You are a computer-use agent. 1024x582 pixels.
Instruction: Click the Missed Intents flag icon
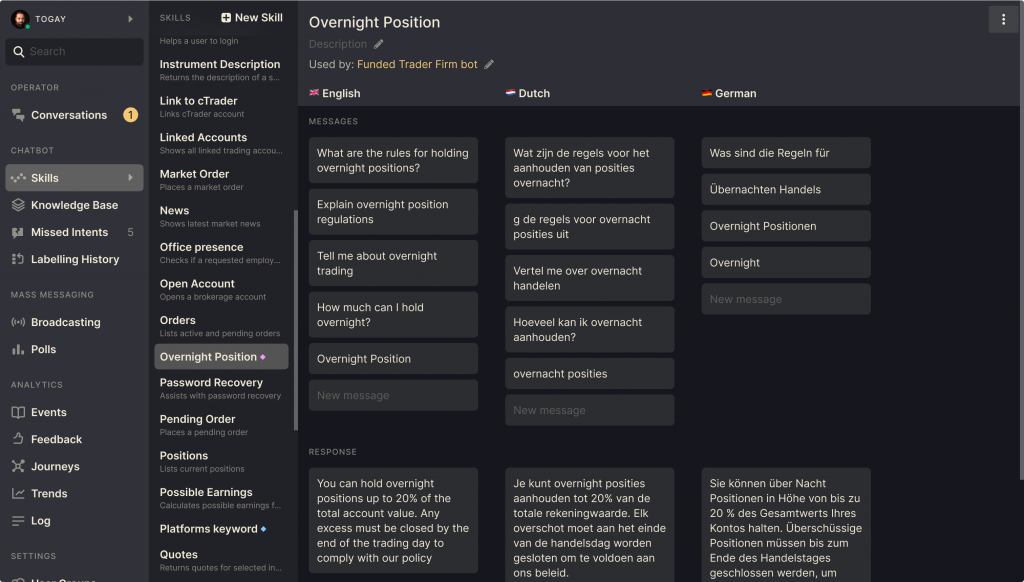click(x=18, y=232)
